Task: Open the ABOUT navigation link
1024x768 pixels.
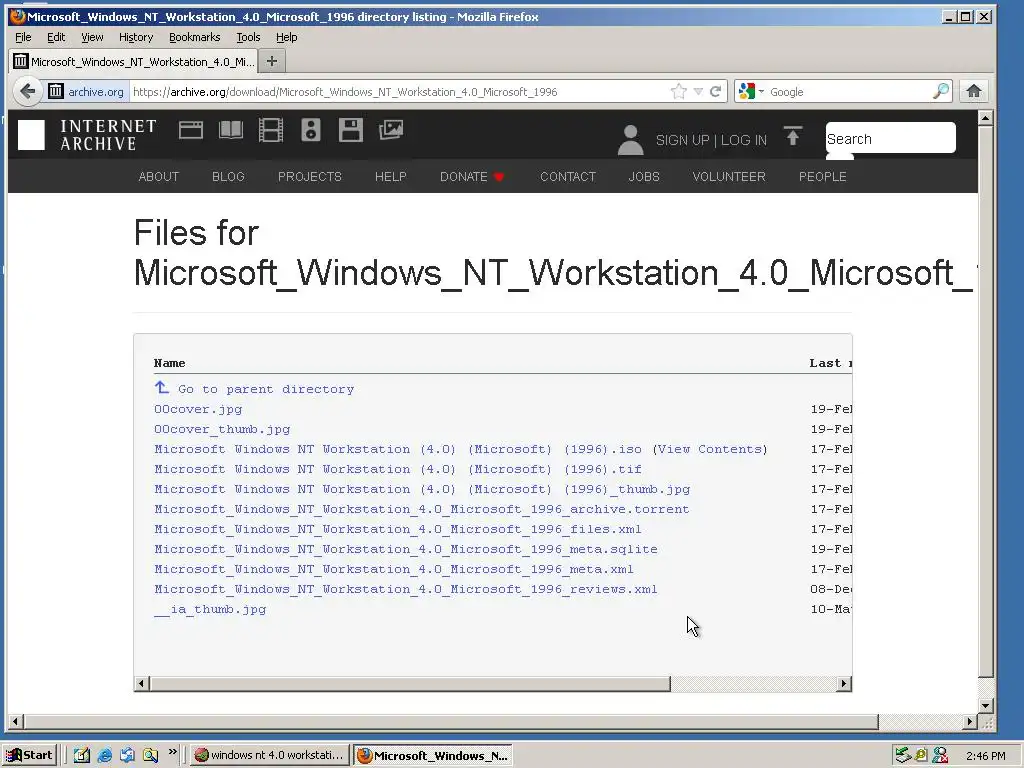Action: [x=159, y=176]
